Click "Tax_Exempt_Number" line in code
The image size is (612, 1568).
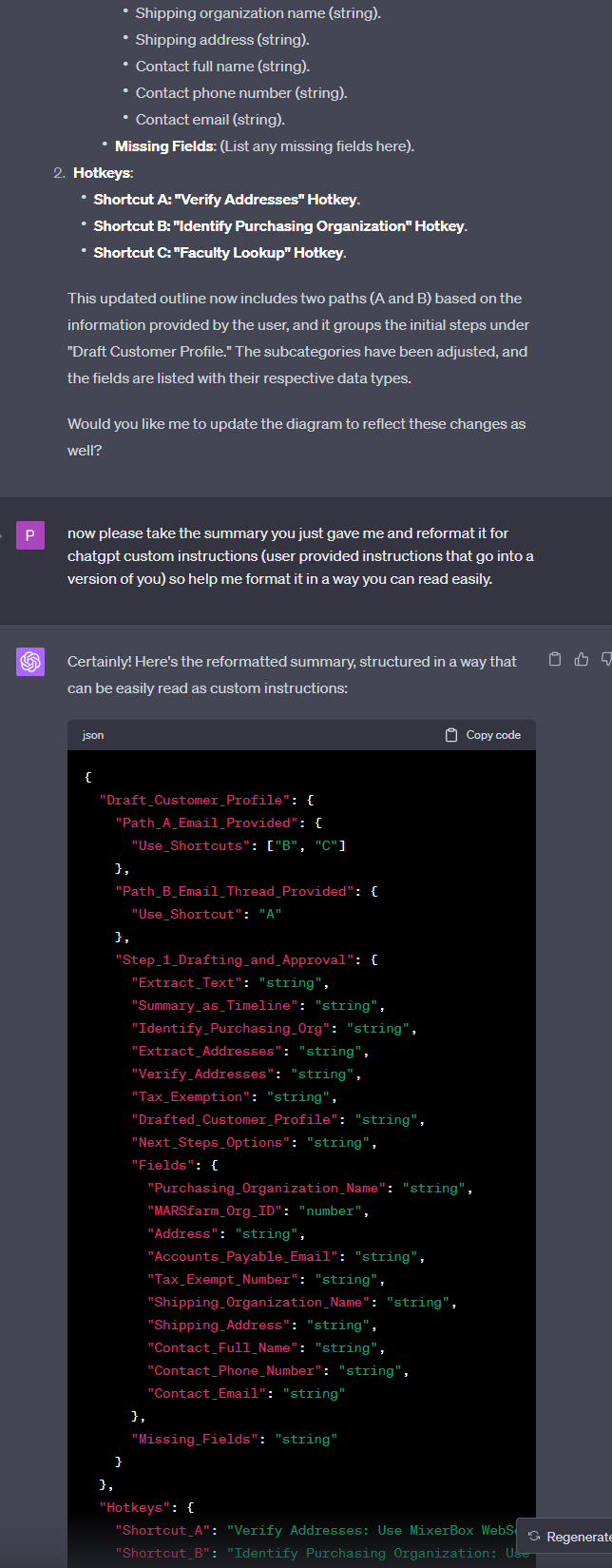coord(266,1279)
